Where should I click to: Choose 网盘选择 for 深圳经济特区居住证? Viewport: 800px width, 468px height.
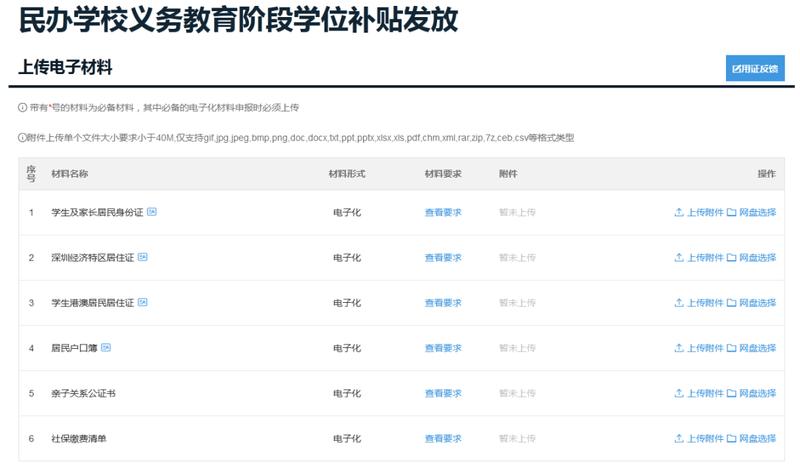752,258
